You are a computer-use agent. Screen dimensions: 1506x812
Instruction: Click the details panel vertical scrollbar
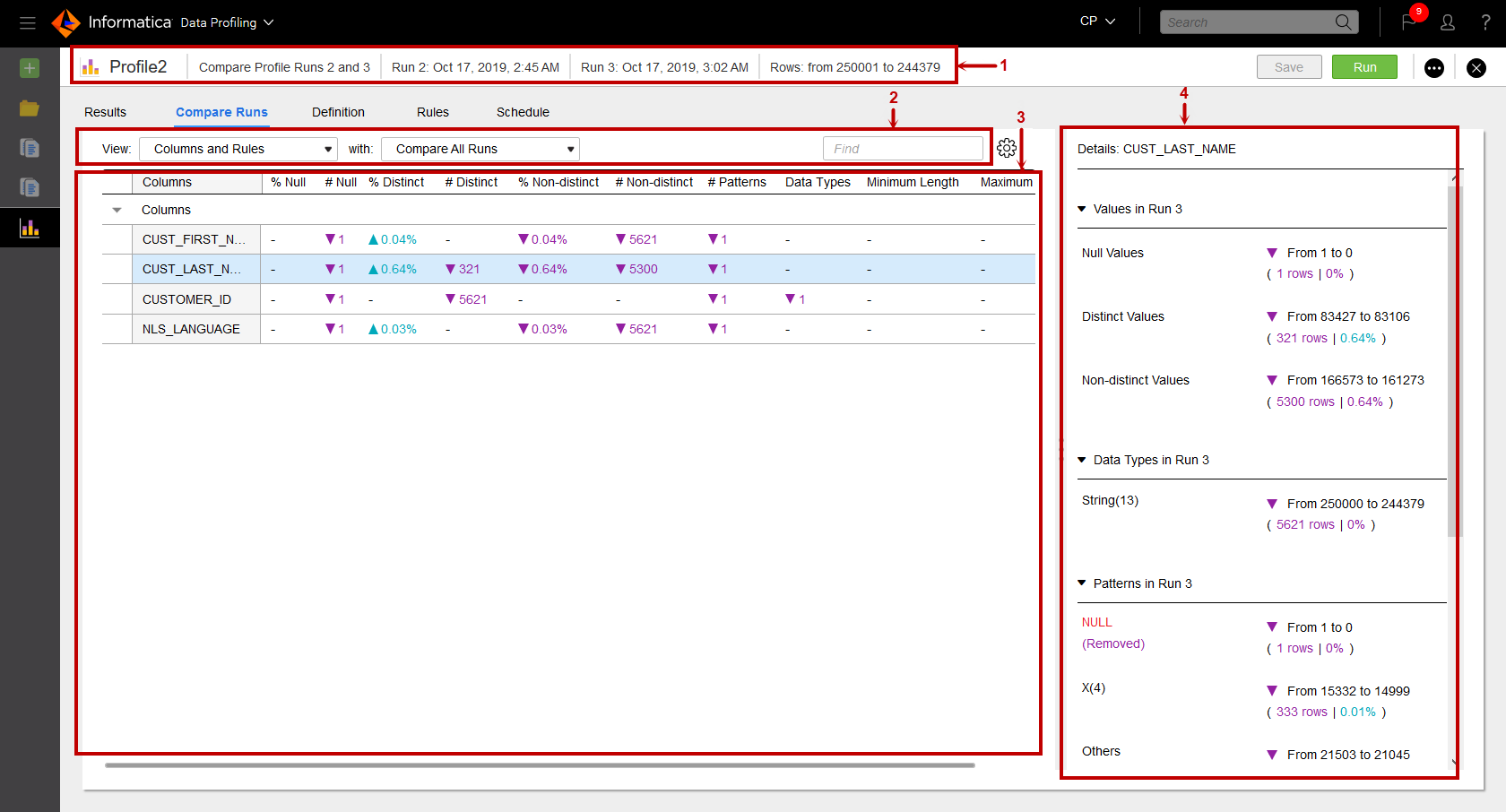coord(1455,361)
